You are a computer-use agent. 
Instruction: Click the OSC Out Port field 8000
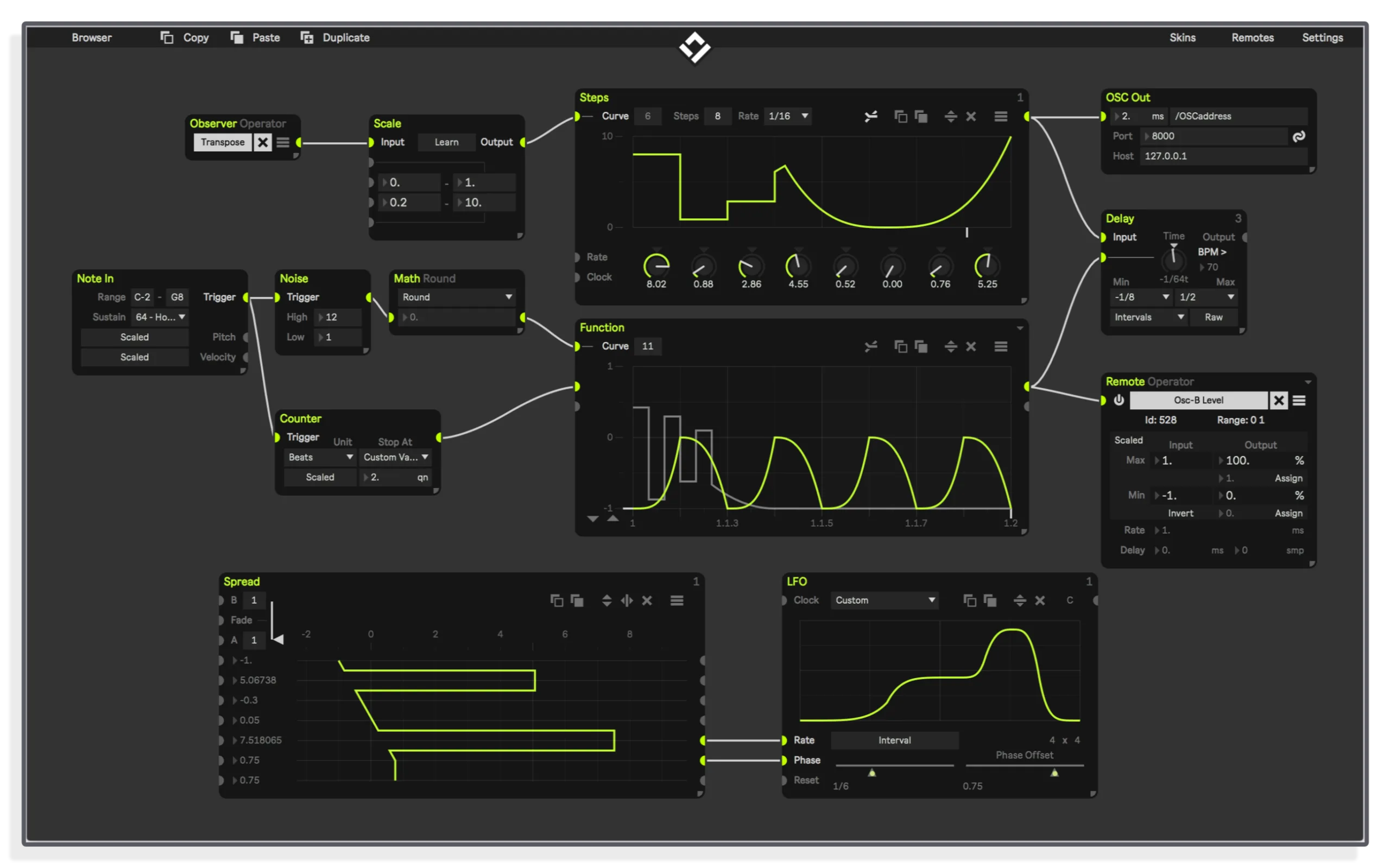click(1214, 136)
